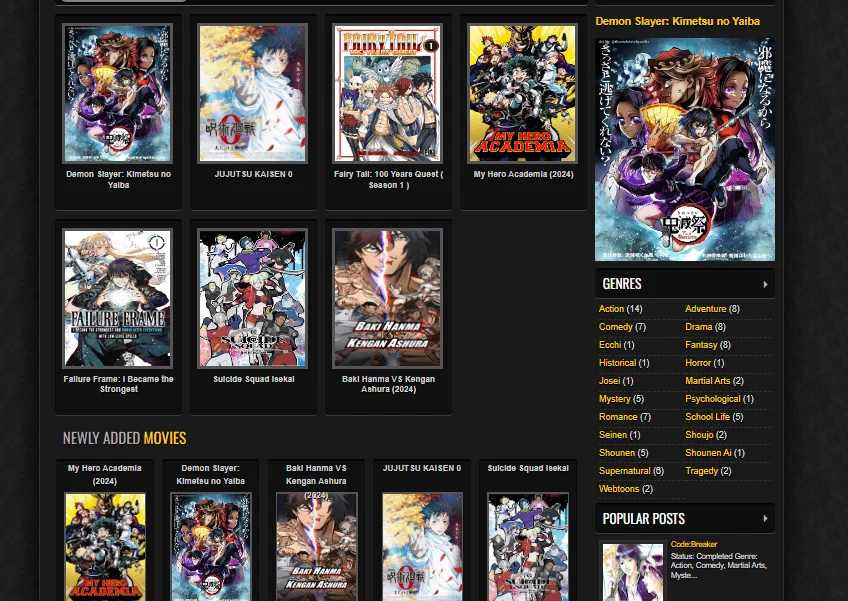Open the My Hero Academia poster in the top grid

(522, 93)
